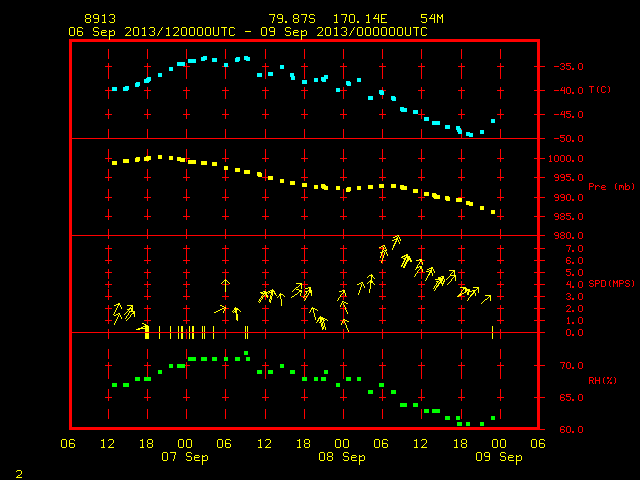Image resolution: width=640 pixels, height=480 pixels.
Task: Click the number 2 at bottom-left corner
Action: [x=19, y=474]
